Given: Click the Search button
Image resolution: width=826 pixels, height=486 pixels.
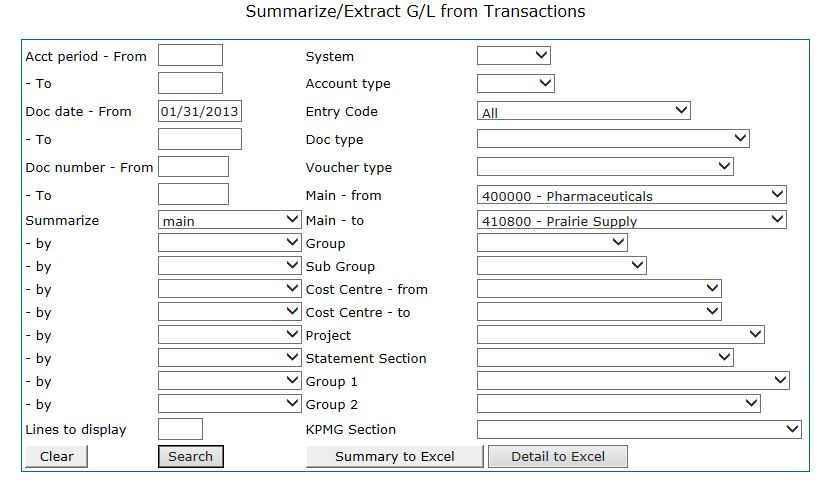Looking at the screenshot, I should tap(191, 457).
